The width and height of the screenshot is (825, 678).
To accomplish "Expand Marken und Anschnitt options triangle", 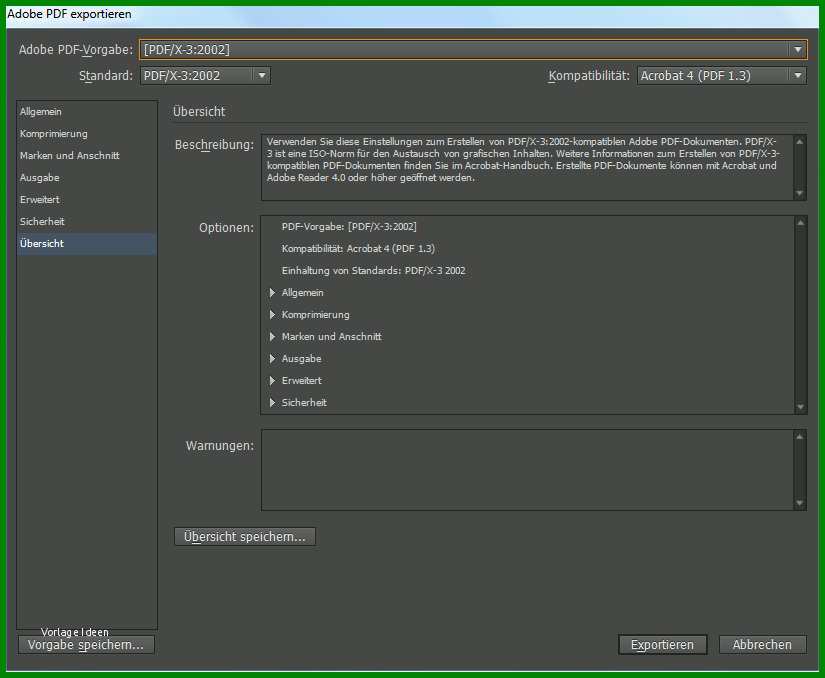I will click(x=273, y=337).
